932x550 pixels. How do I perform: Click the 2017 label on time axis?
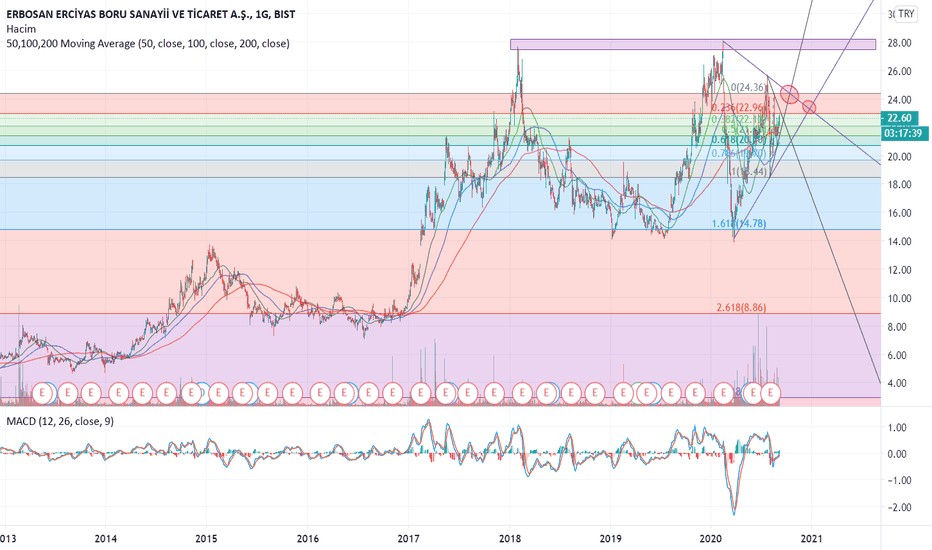tap(408, 539)
